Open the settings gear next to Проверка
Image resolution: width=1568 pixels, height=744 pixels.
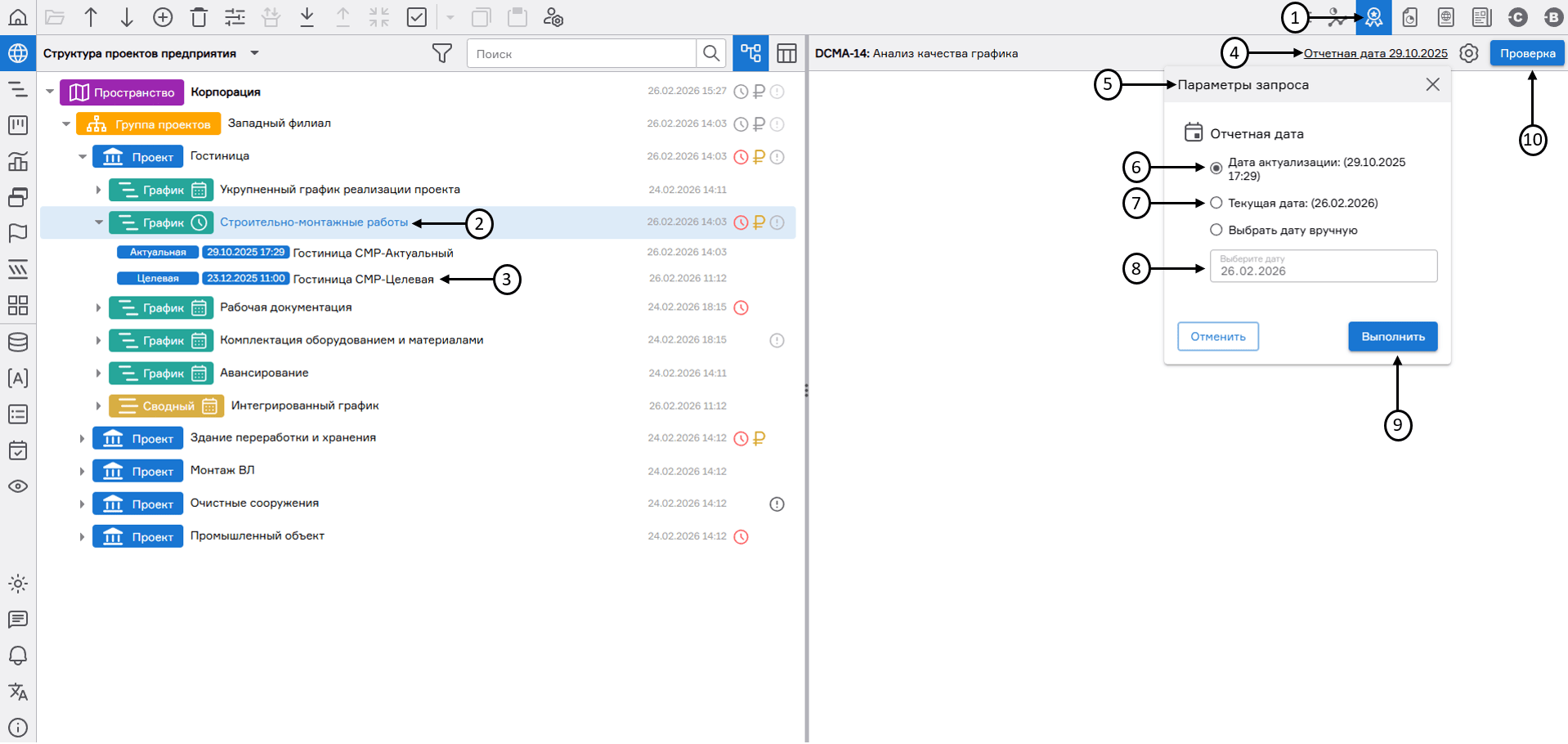(1469, 54)
